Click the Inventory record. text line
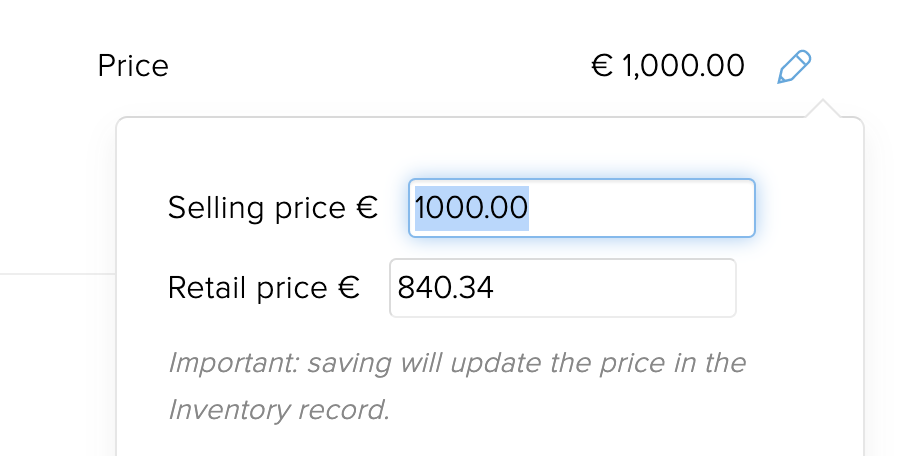 [x=279, y=410]
